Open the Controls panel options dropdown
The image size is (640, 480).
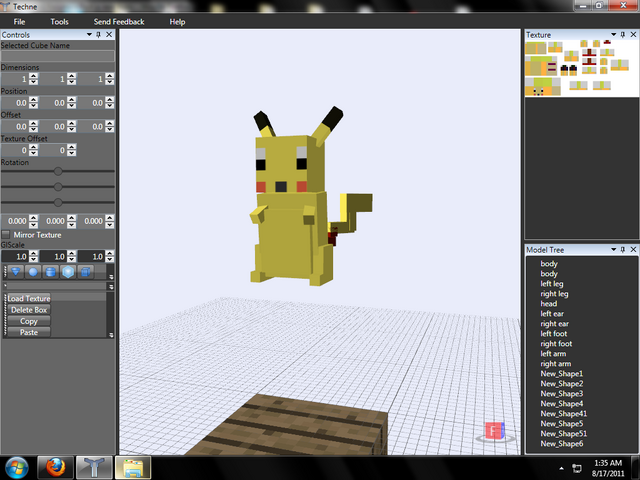tap(89, 35)
